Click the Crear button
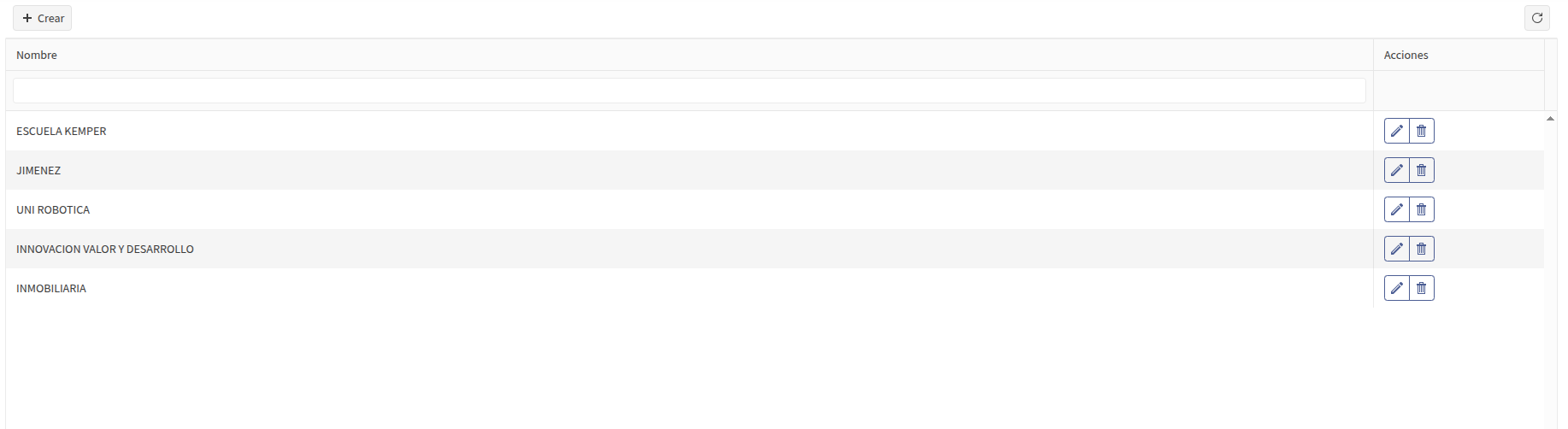Image resolution: width=1568 pixels, height=429 pixels. (42, 18)
